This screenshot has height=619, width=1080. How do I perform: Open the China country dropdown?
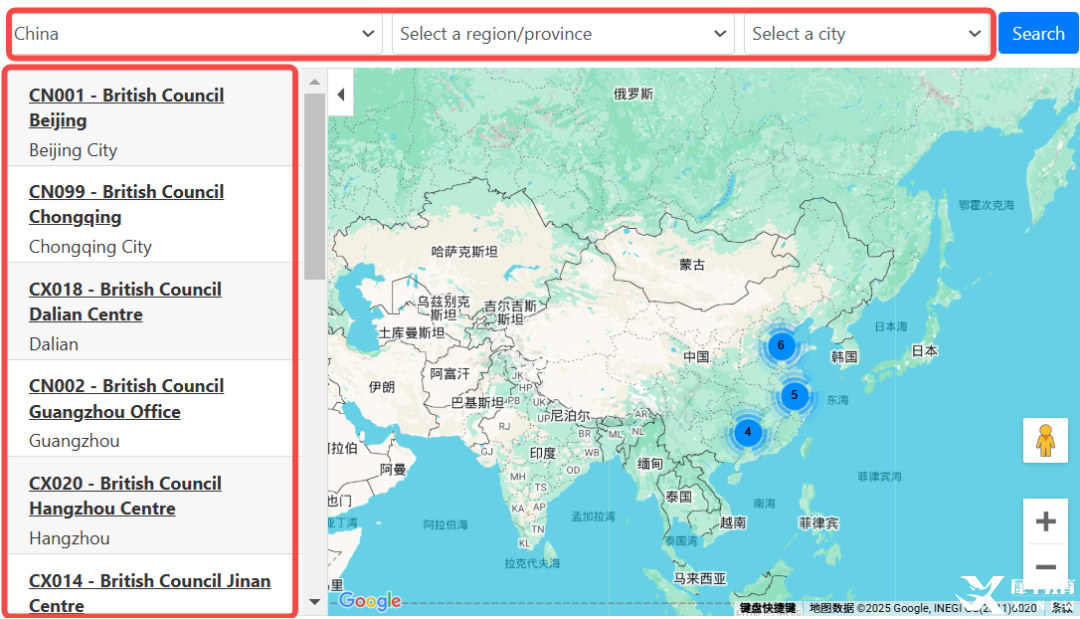tap(197, 34)
